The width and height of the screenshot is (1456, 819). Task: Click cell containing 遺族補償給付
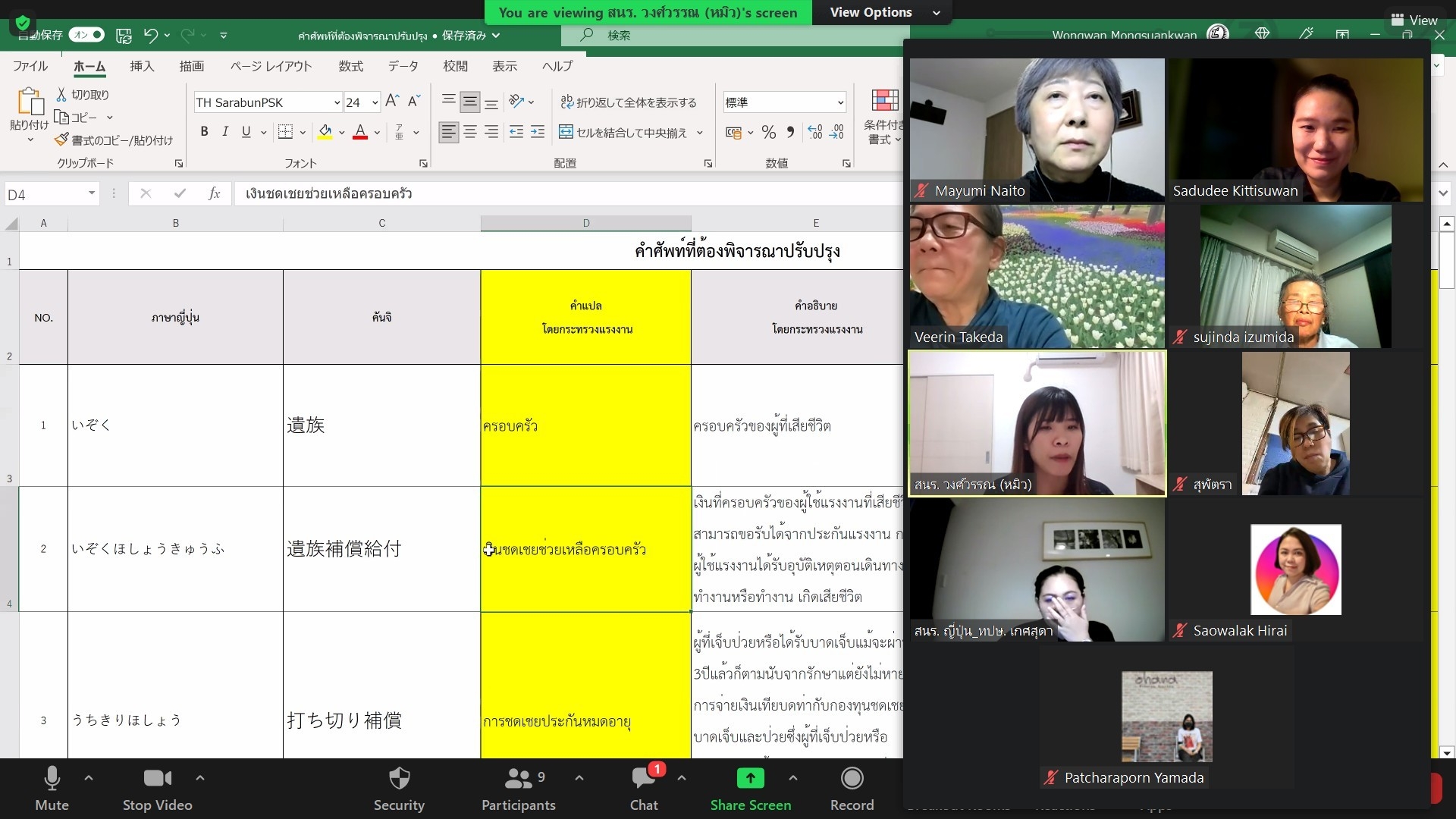pyautogui.click(x=381, y=549)
